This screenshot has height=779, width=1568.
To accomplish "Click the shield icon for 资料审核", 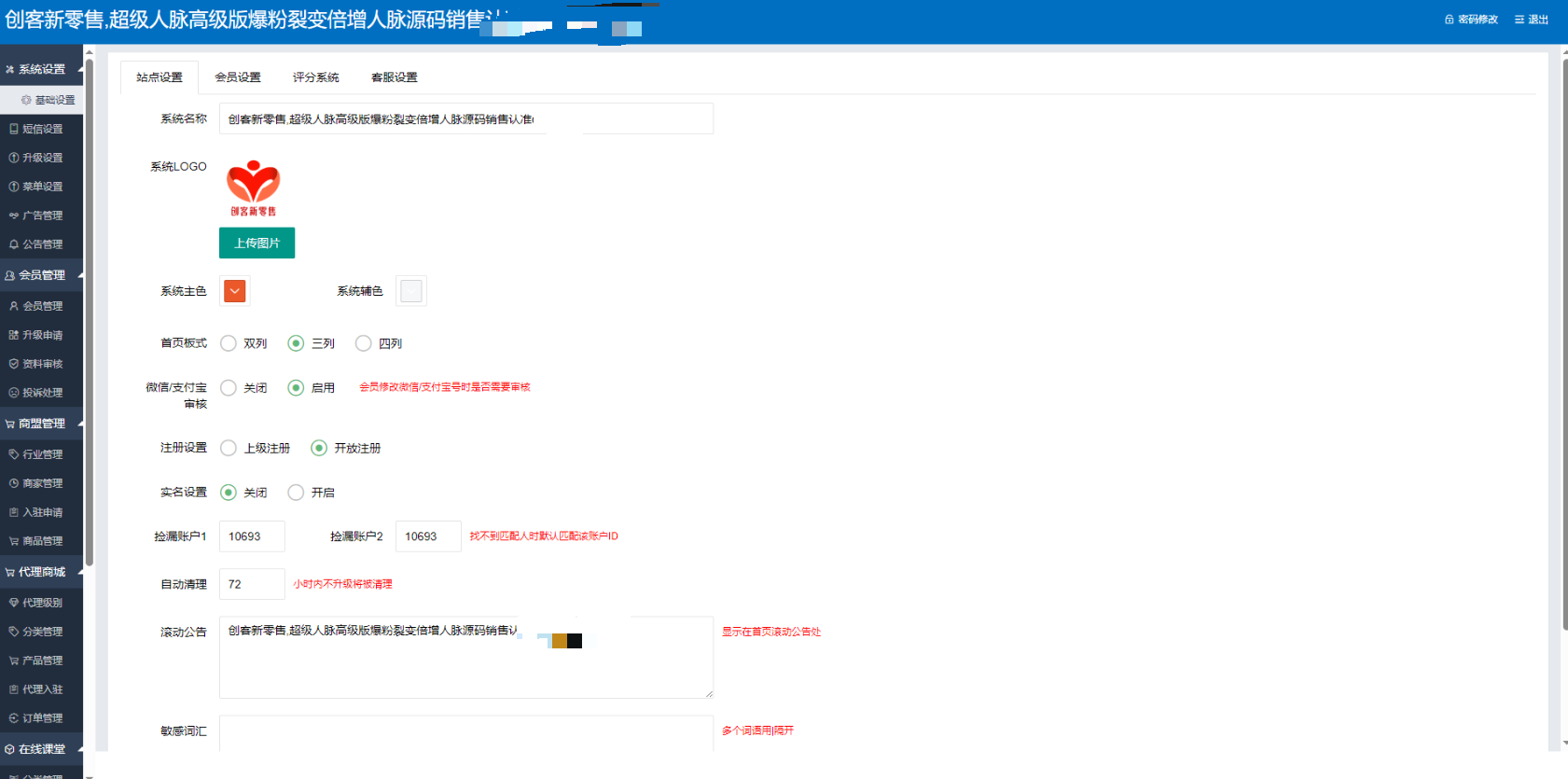I will 14,364.
